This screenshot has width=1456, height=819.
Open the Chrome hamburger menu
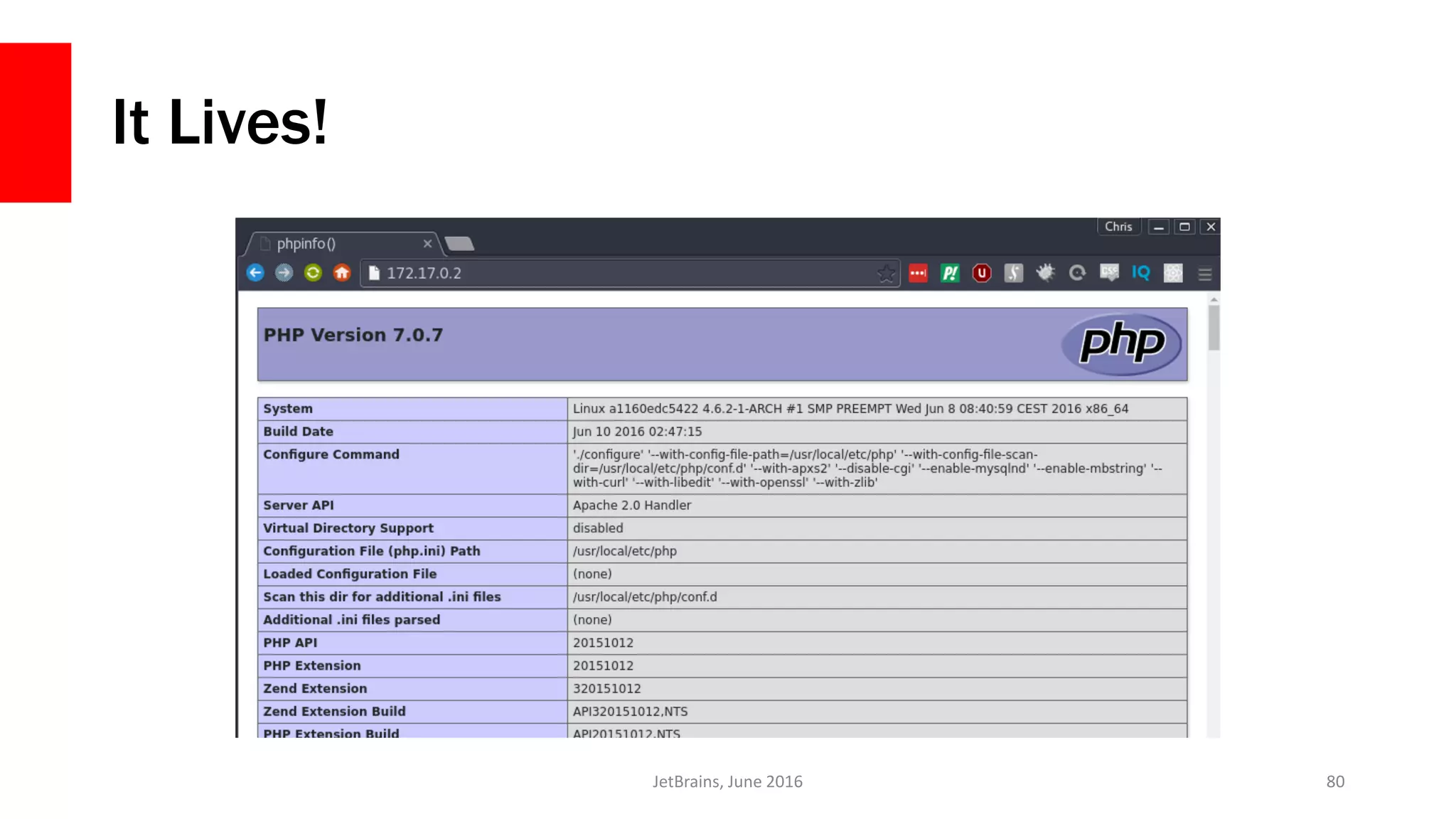pyautogui.click(x=1204, y=274)
